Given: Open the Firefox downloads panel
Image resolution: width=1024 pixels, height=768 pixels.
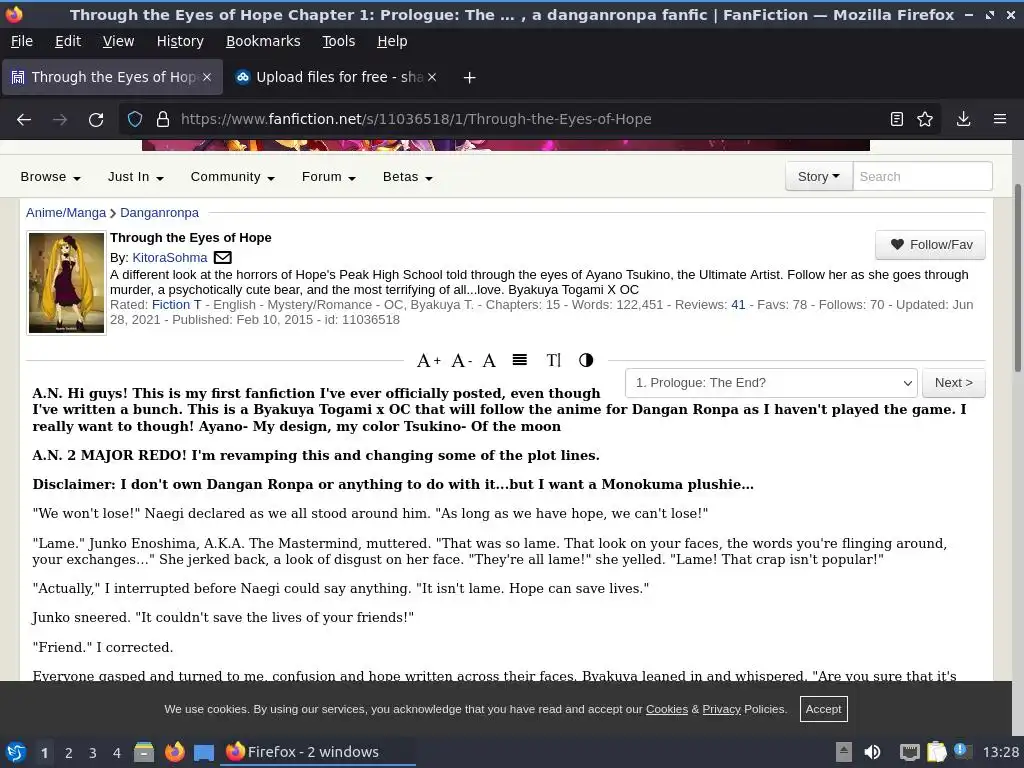Looking at the screenshot, I should pos(963,119).
